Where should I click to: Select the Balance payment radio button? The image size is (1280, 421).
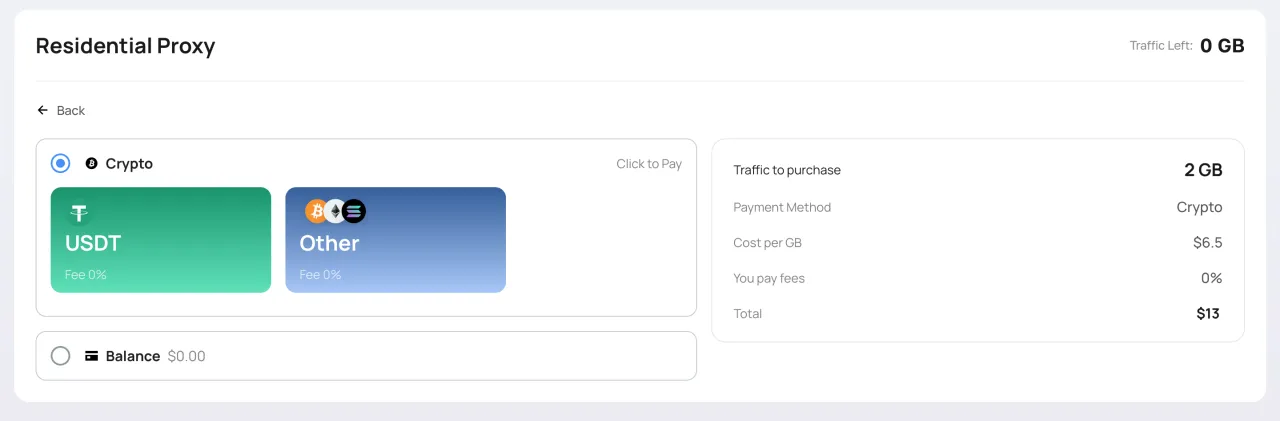coord(61,356)
